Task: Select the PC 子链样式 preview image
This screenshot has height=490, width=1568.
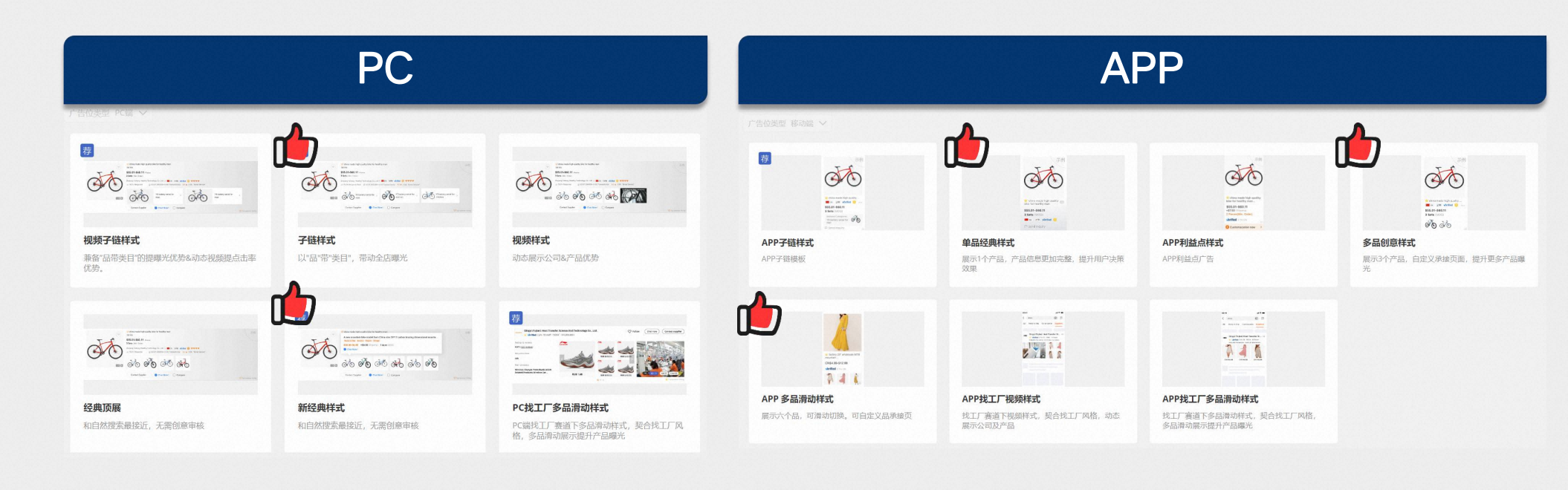Action: coord(385,186)
